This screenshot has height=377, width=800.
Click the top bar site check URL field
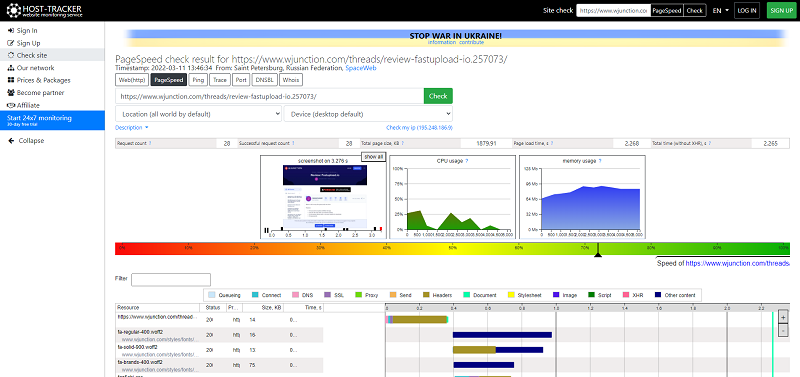(613, 10)
